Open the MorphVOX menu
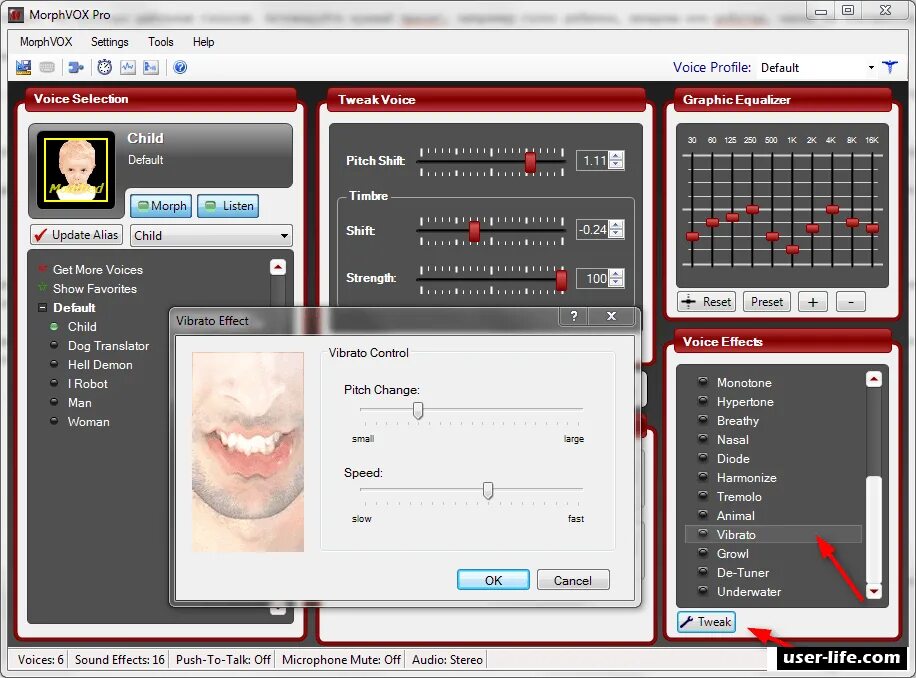The image size is (916, 678). pos(46,42)
